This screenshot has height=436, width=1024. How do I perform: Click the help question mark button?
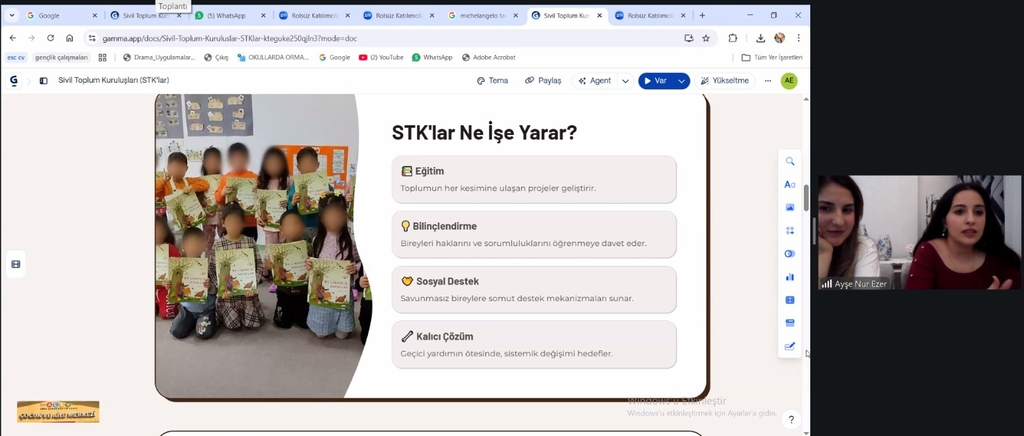pos(791,419)
